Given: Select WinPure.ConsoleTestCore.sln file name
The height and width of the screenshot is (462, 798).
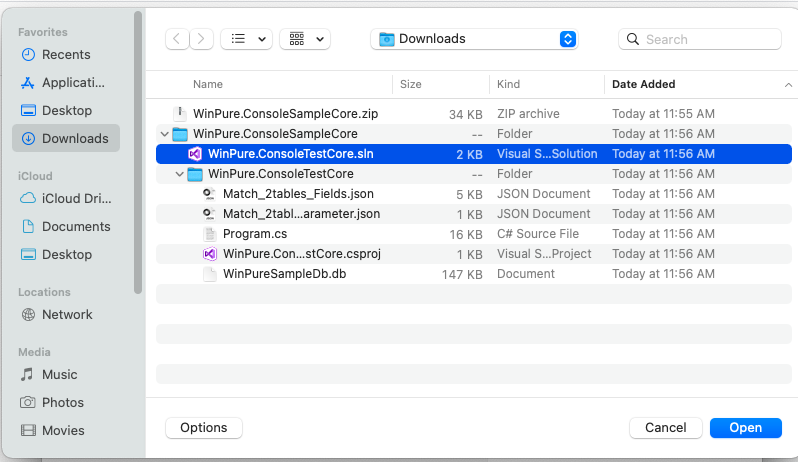Looking at the screenshot, I should coord(291,154).
